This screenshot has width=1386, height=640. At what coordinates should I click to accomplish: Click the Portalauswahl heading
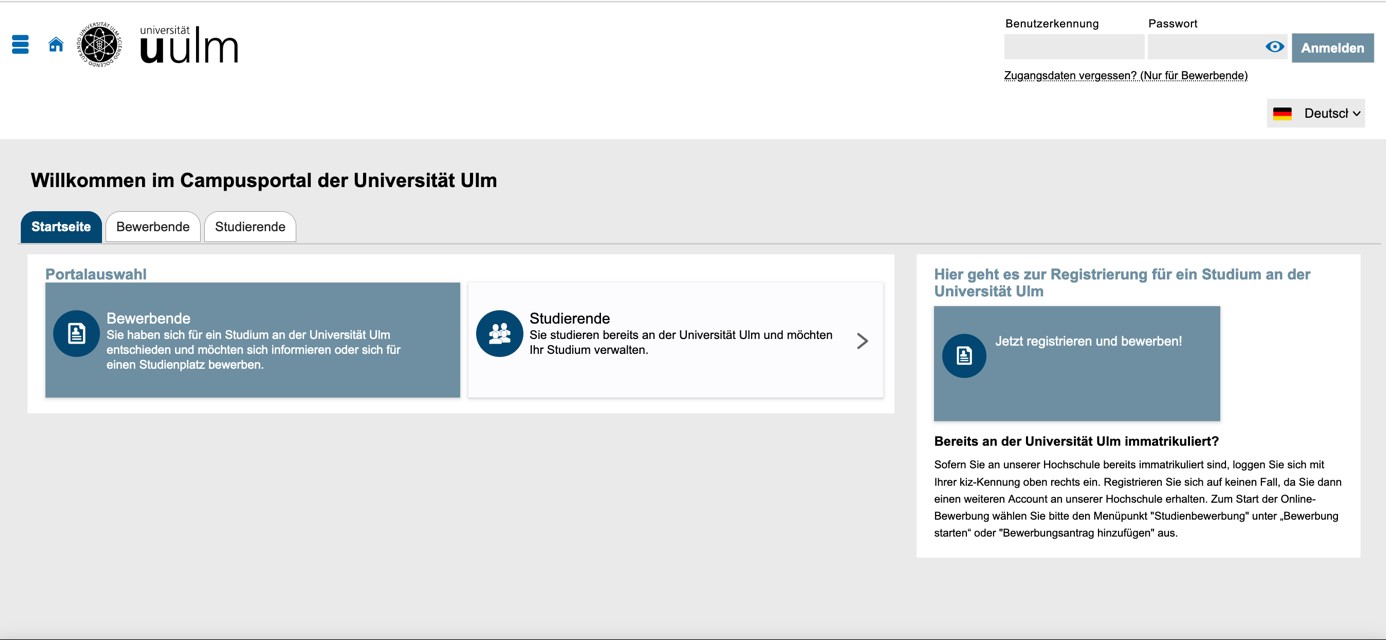pyautogui.click(x=96, y=274)
